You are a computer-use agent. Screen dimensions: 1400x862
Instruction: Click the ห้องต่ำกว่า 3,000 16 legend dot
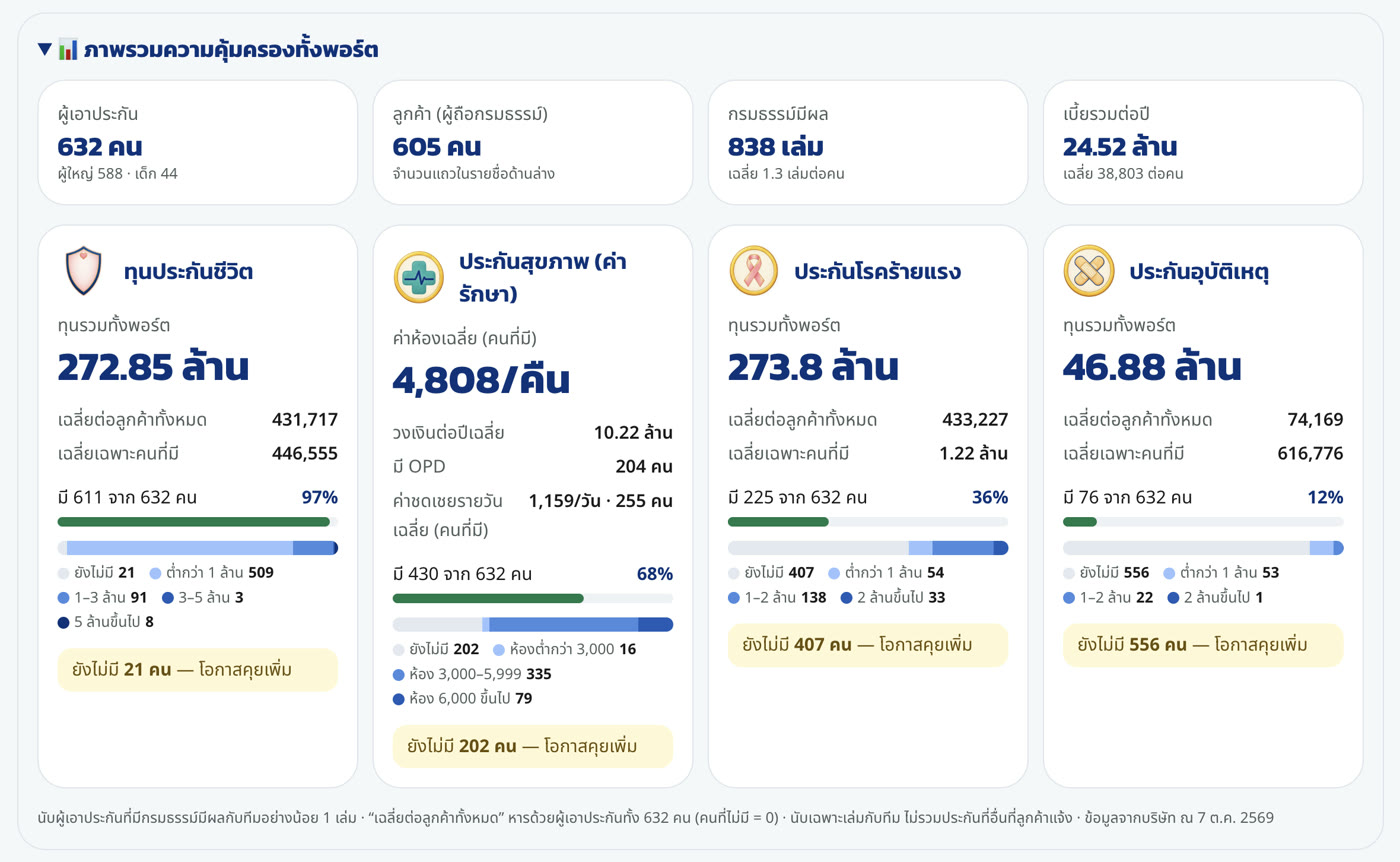pos(498,649)
